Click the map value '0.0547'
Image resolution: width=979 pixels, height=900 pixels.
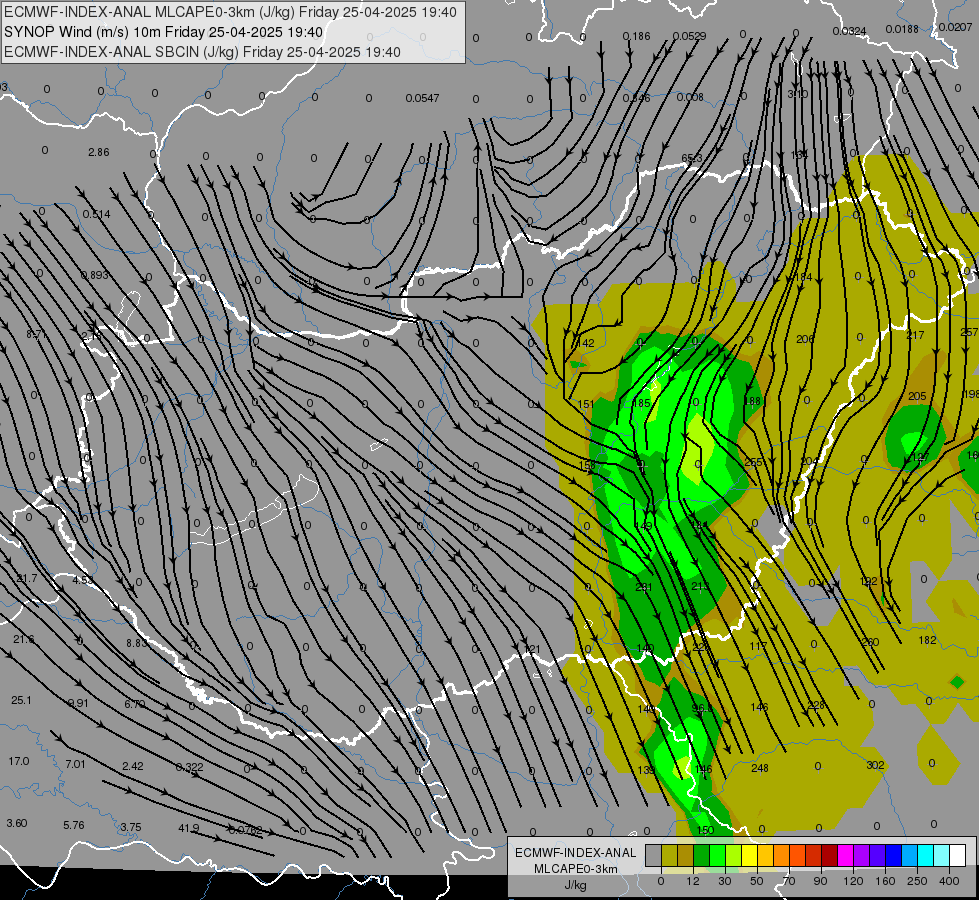point(422,98)
